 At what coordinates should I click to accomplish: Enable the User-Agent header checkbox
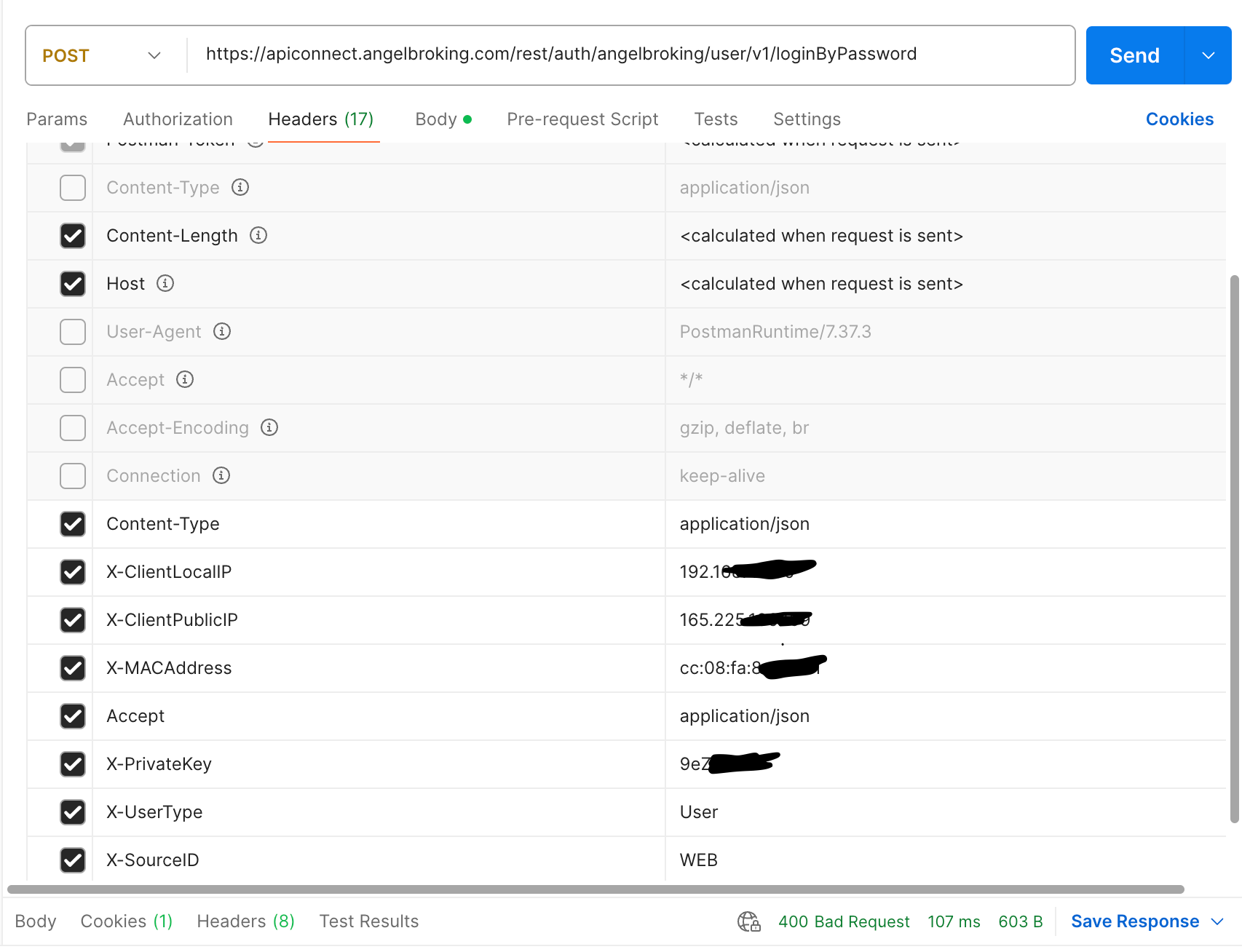(x=73, y=332)
